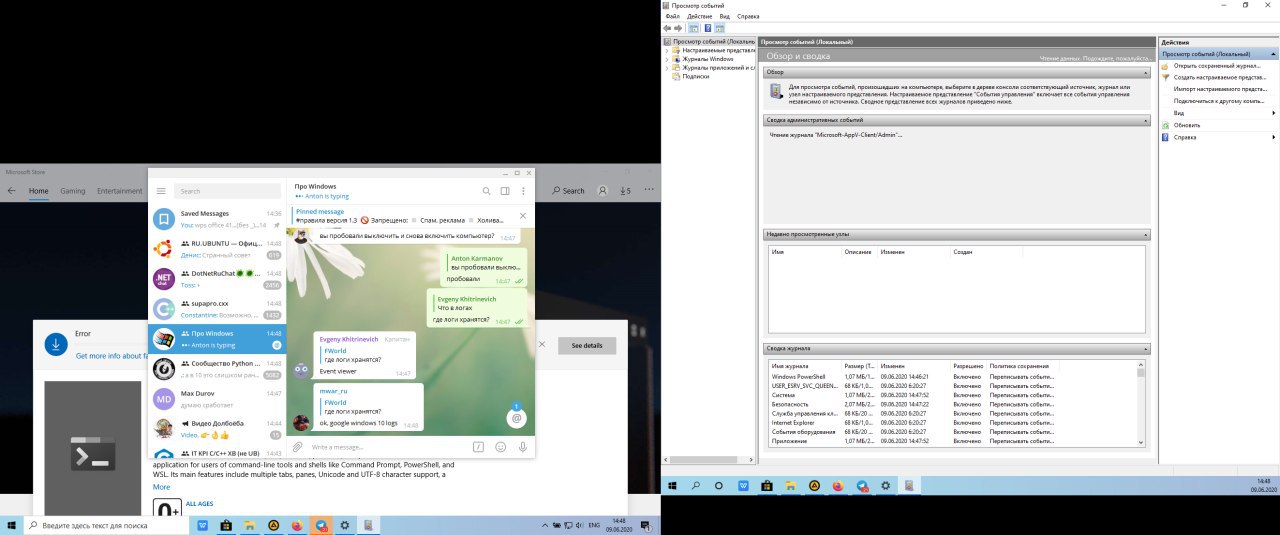
Task: Click See details in the Store error
Action: point(587,345)
